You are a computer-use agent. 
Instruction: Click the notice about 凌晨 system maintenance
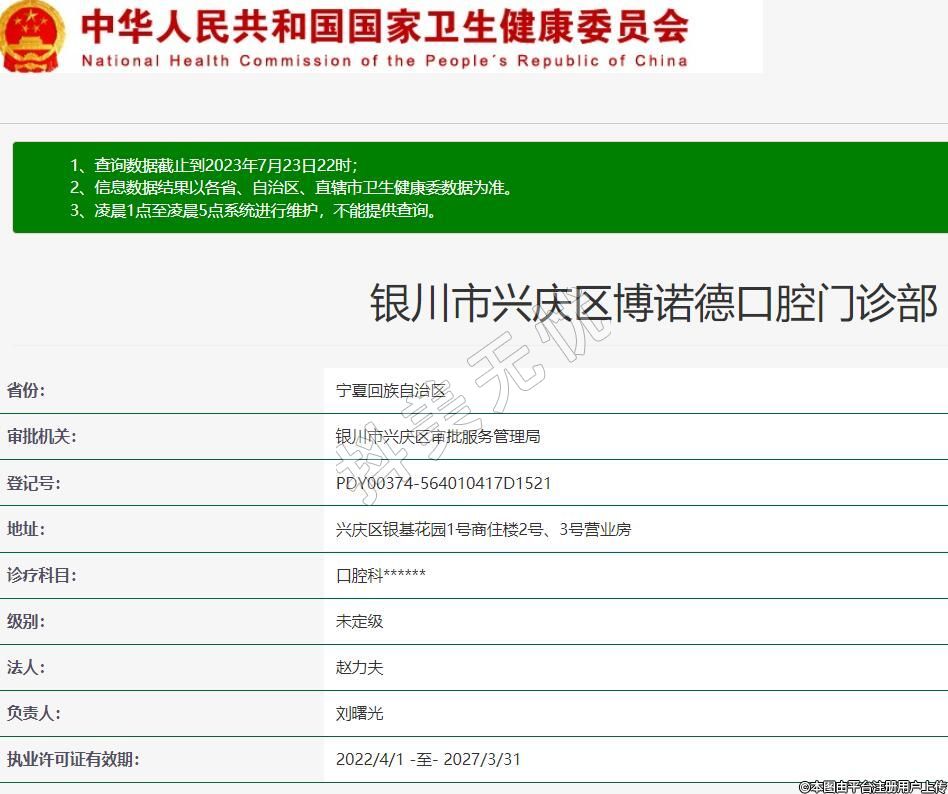point(253,211)
